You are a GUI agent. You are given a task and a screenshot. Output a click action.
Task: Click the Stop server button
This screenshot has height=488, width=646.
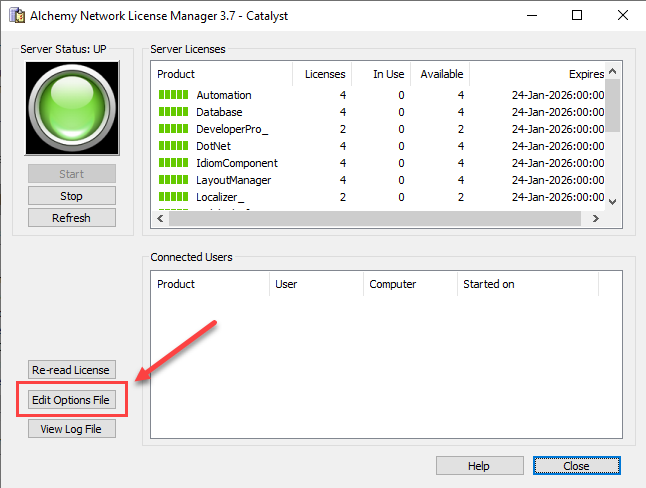(72, 196)
